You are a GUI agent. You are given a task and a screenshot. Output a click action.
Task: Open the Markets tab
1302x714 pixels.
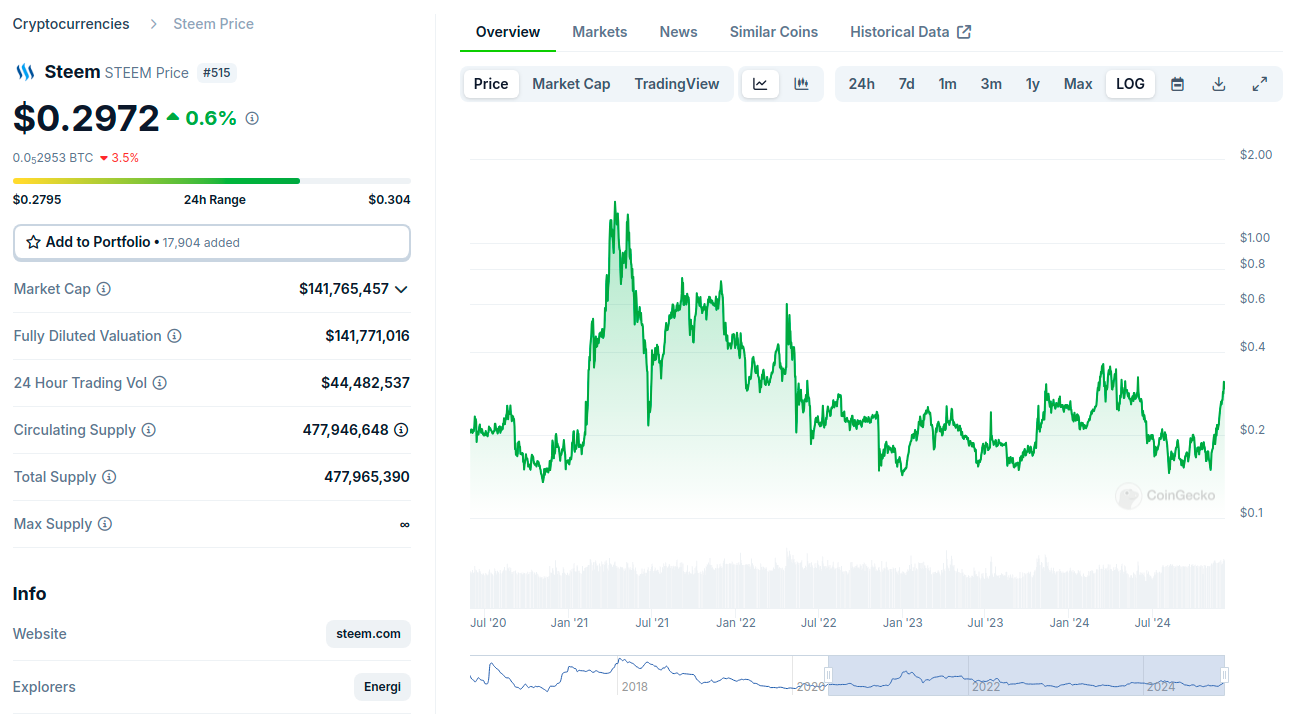click(x=600, y=32)
